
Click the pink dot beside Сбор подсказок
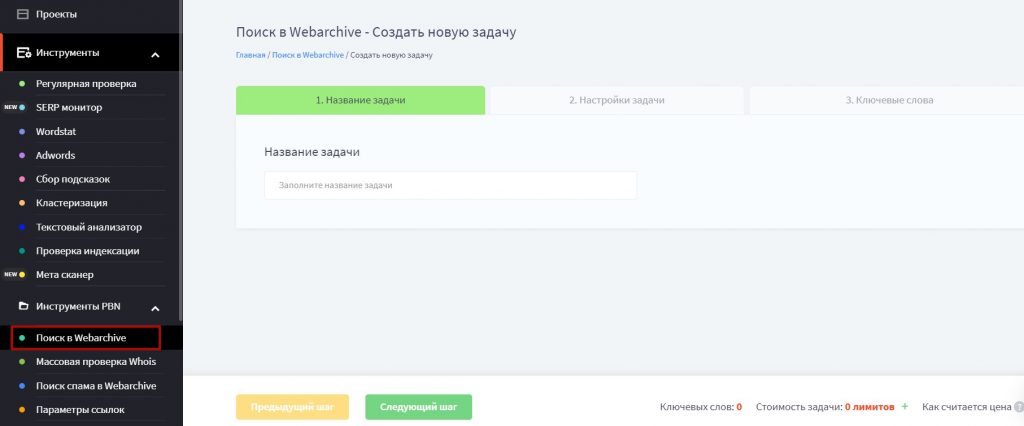pos(22,179)
